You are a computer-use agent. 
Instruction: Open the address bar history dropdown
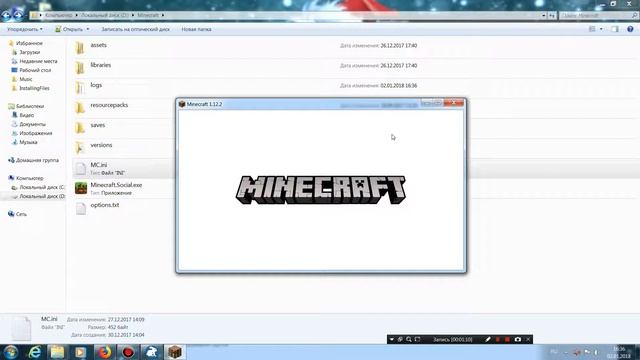[x=544, y=16]
